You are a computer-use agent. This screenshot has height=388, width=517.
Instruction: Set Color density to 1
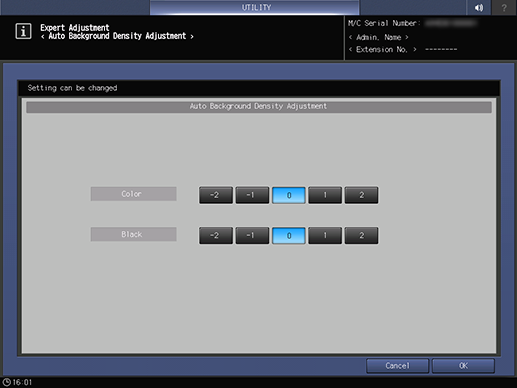click(325, 195)
